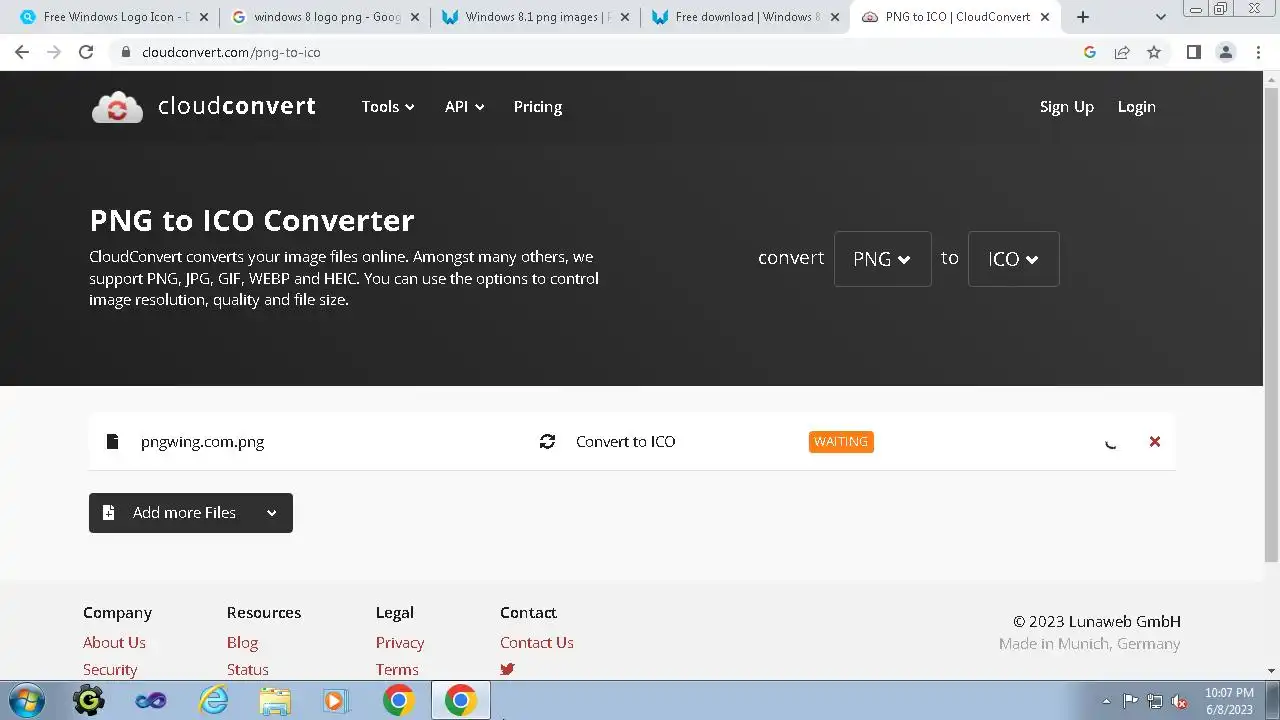Open Windows Explorer folder in taskbar
This screenshot has height=720, width=1280.
pos(275,701)
